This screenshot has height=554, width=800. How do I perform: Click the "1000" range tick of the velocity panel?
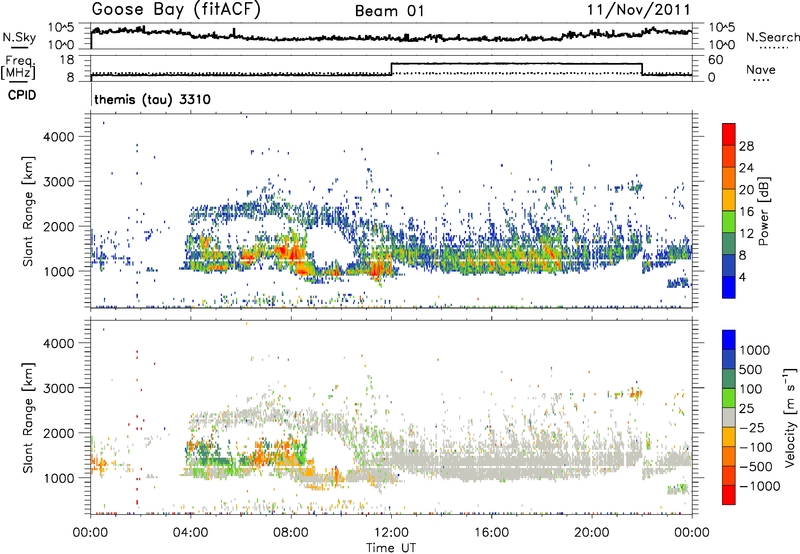tap(59, 478)
